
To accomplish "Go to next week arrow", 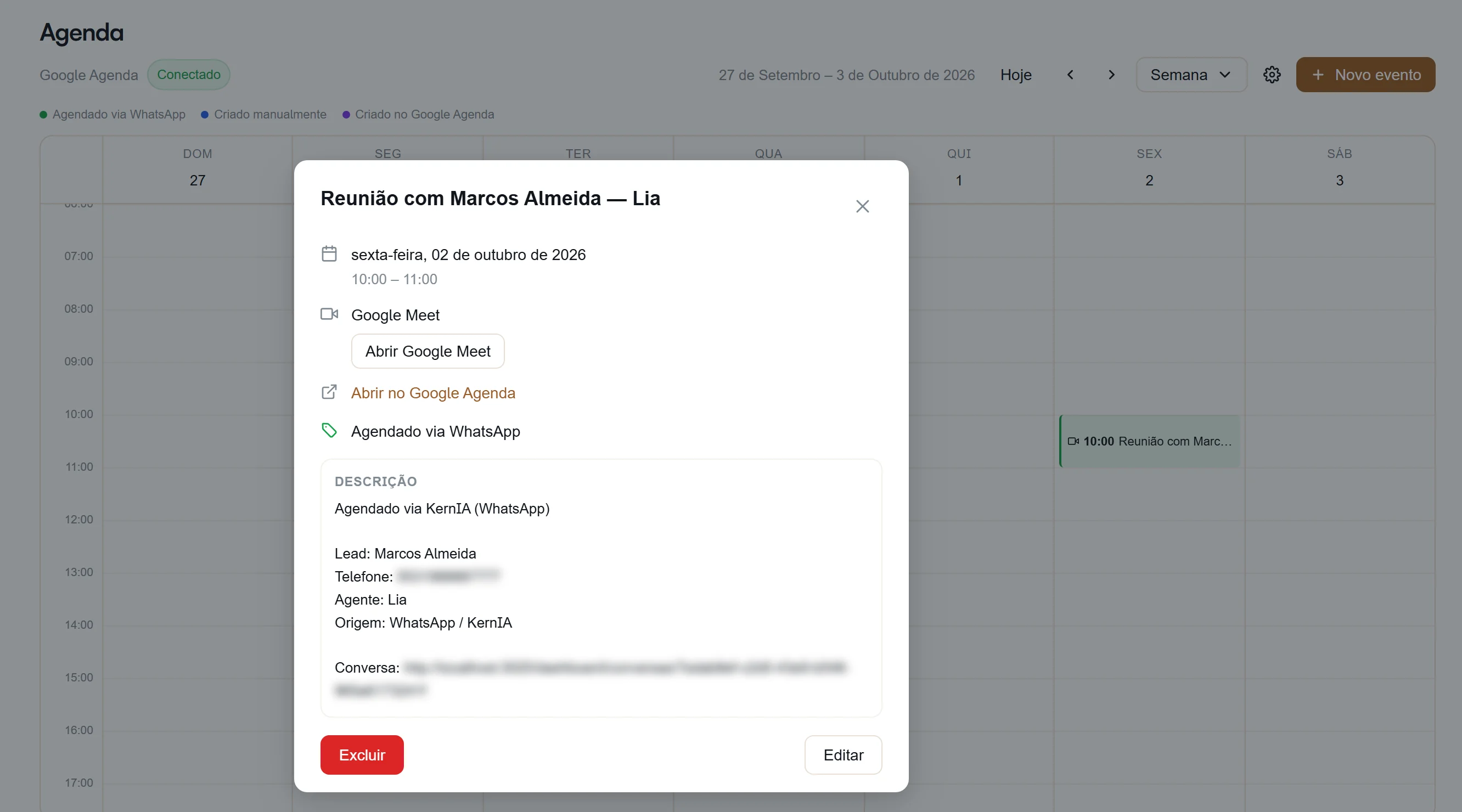I will (1111, 74).
